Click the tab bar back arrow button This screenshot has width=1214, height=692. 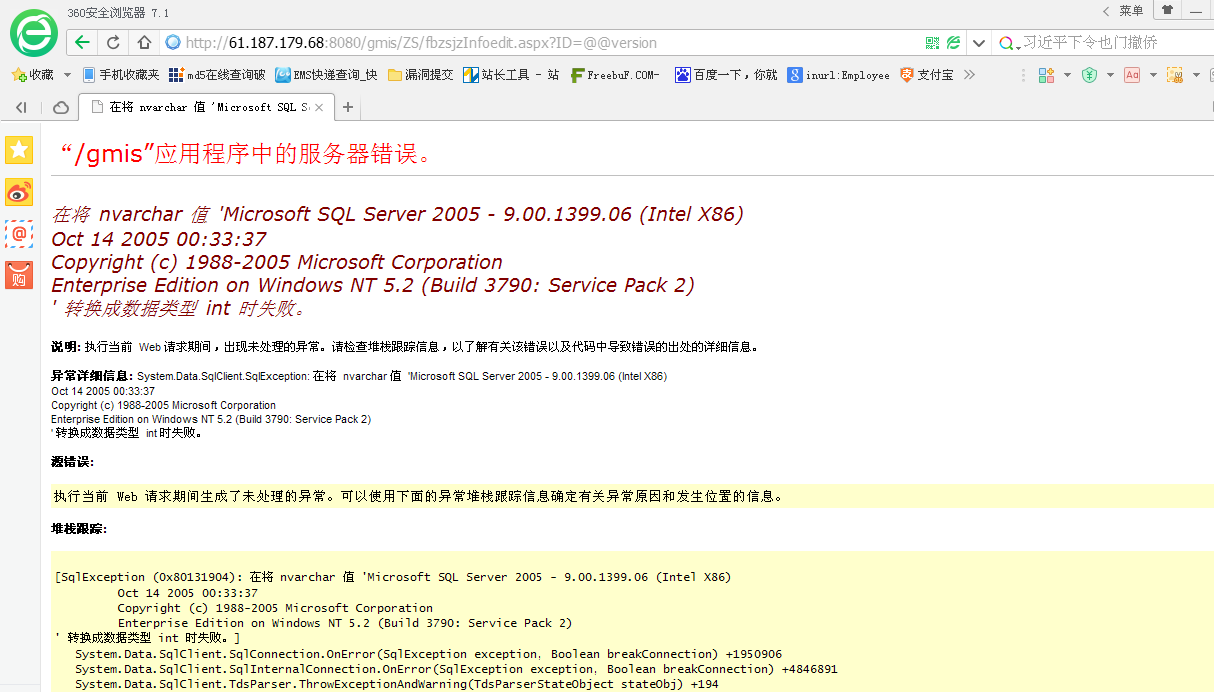[21, 107]
